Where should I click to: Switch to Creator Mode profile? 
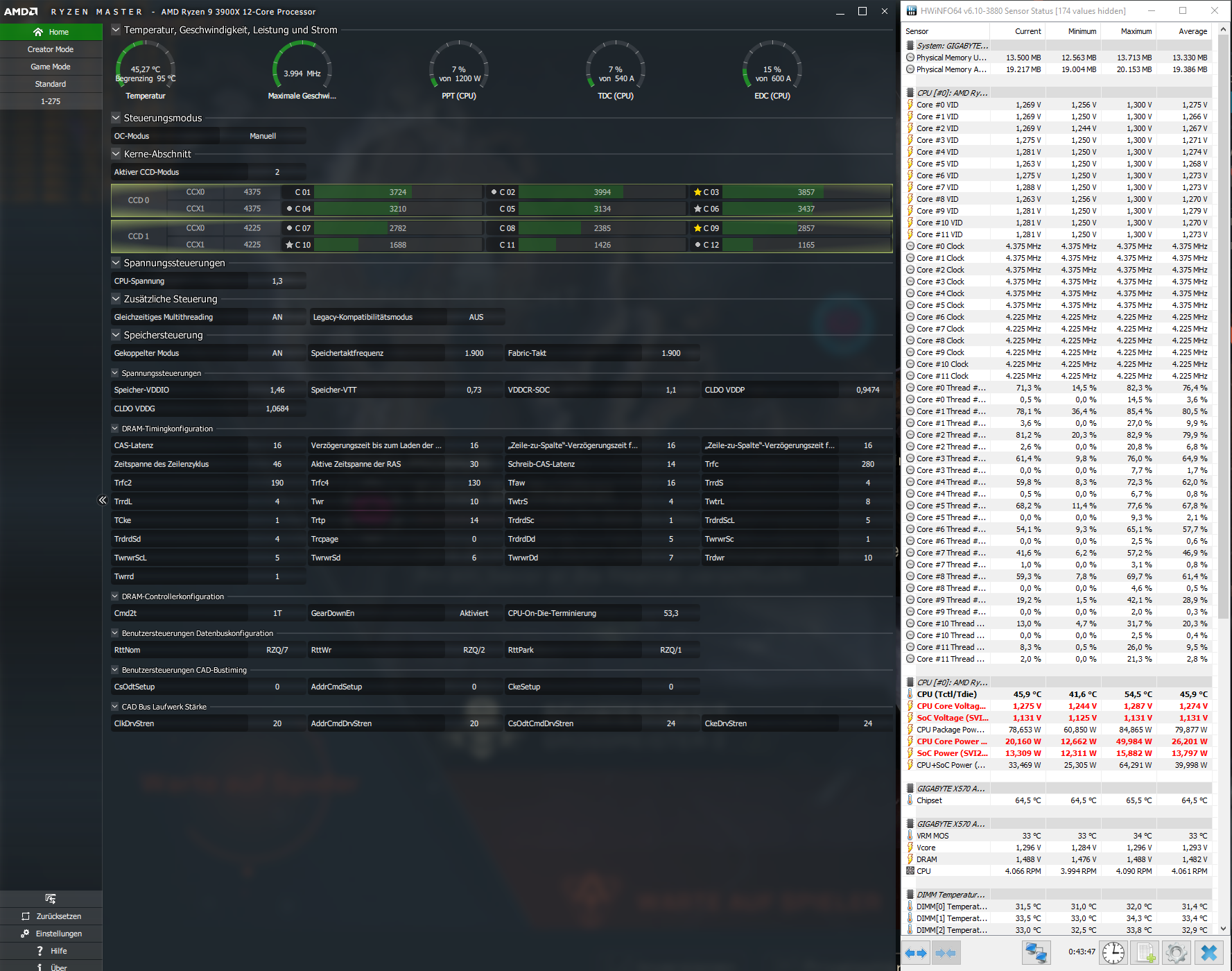pos(51,49)
